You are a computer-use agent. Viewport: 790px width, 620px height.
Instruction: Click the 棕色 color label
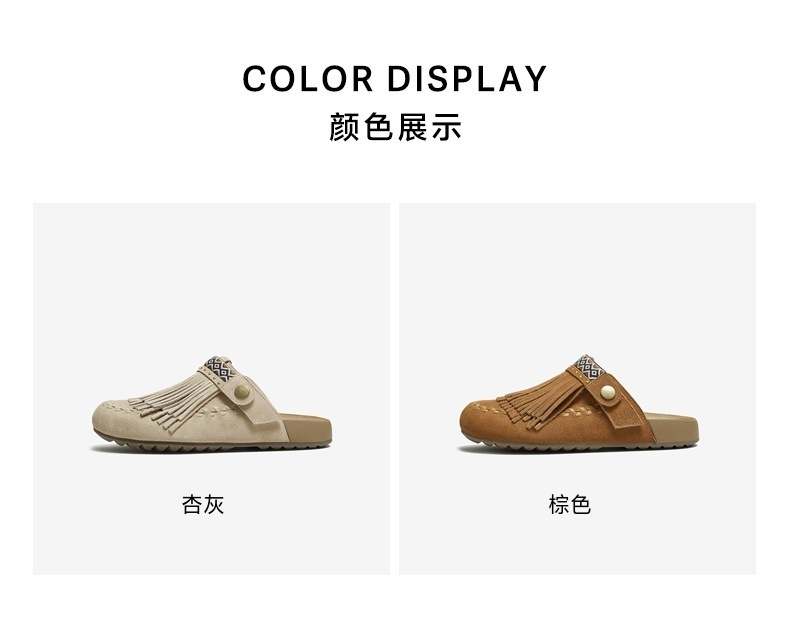point(569,505)
